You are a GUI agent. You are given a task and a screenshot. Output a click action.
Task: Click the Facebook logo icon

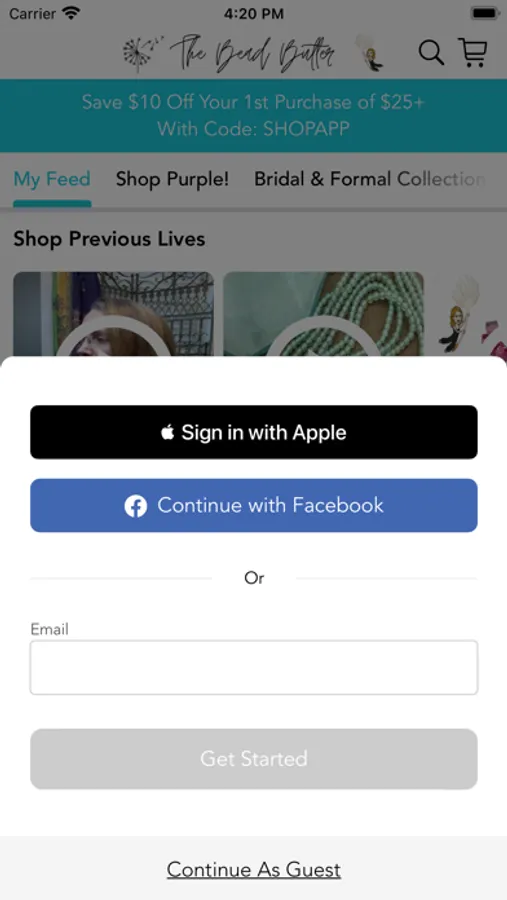(136, 506)
